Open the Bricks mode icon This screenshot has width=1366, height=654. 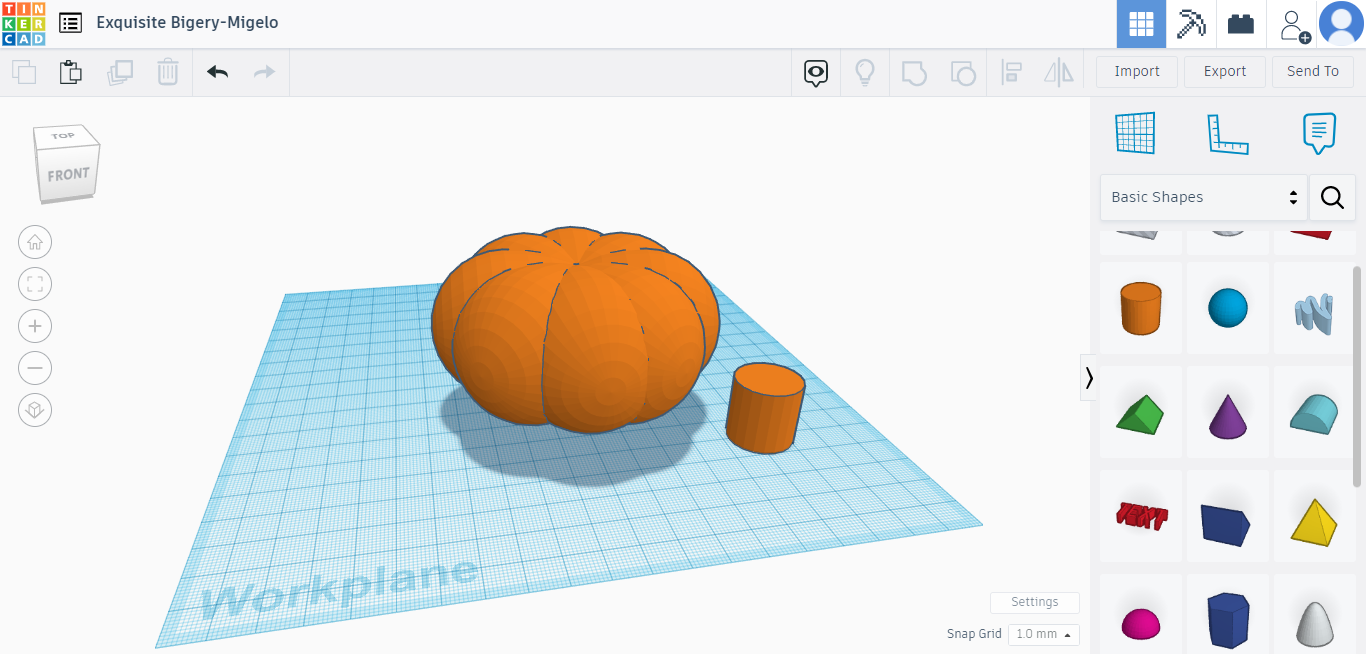(1241, 24)
